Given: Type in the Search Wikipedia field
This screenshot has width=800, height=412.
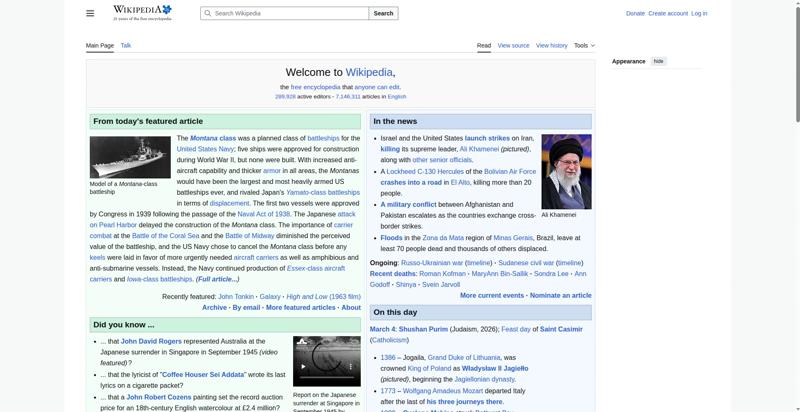Looking at the screenshot, I should coord(290,14).
